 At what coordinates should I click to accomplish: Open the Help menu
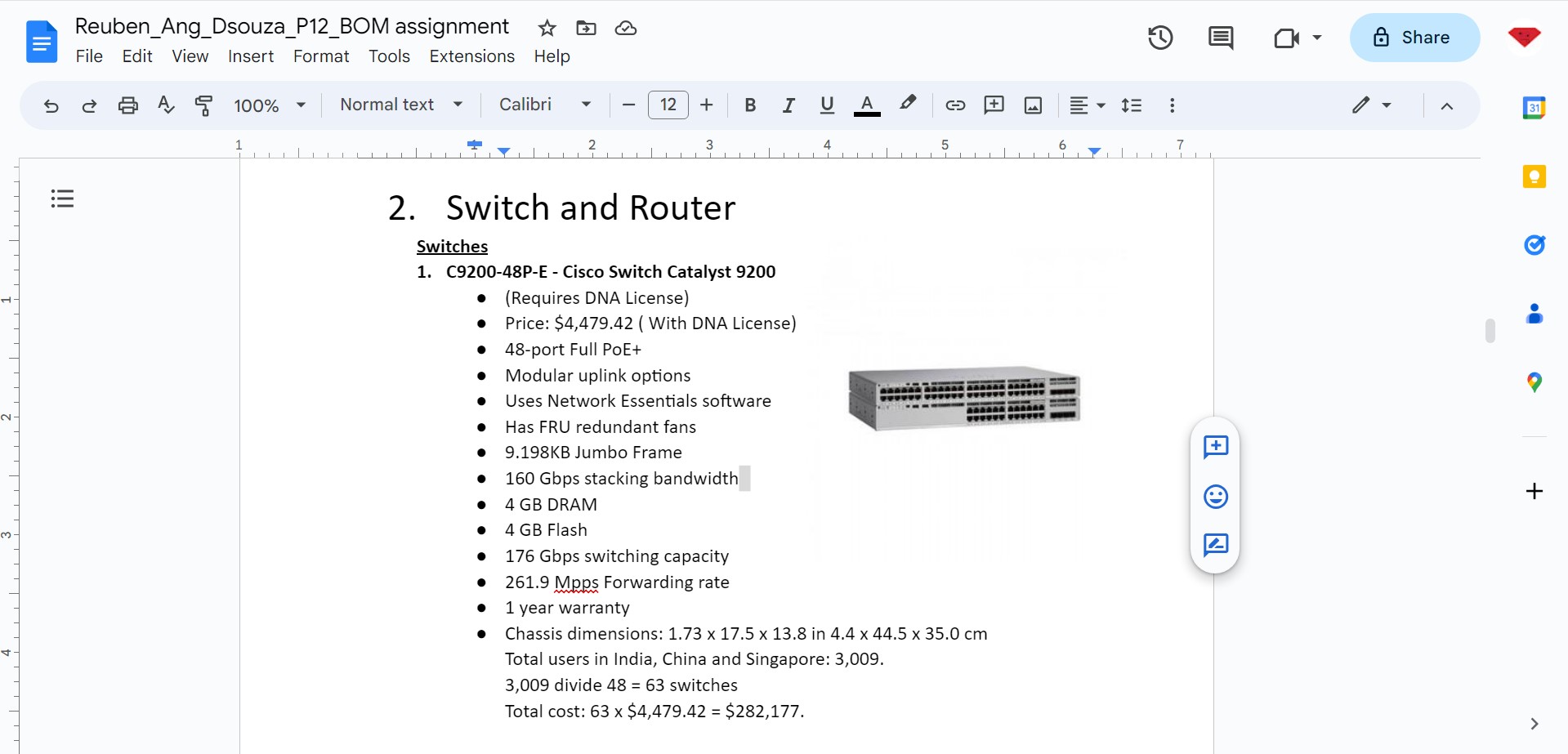click(x=552, y=56)
